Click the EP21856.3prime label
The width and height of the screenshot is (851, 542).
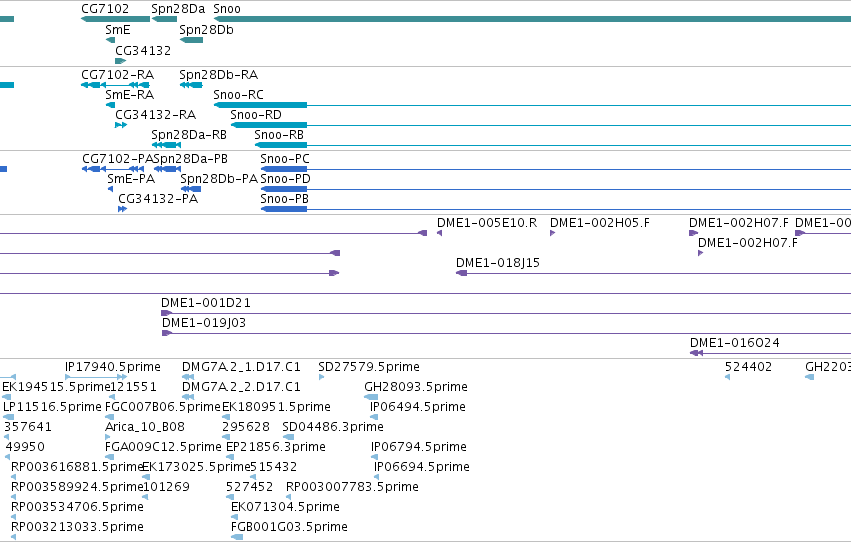(x=276, y=448)
